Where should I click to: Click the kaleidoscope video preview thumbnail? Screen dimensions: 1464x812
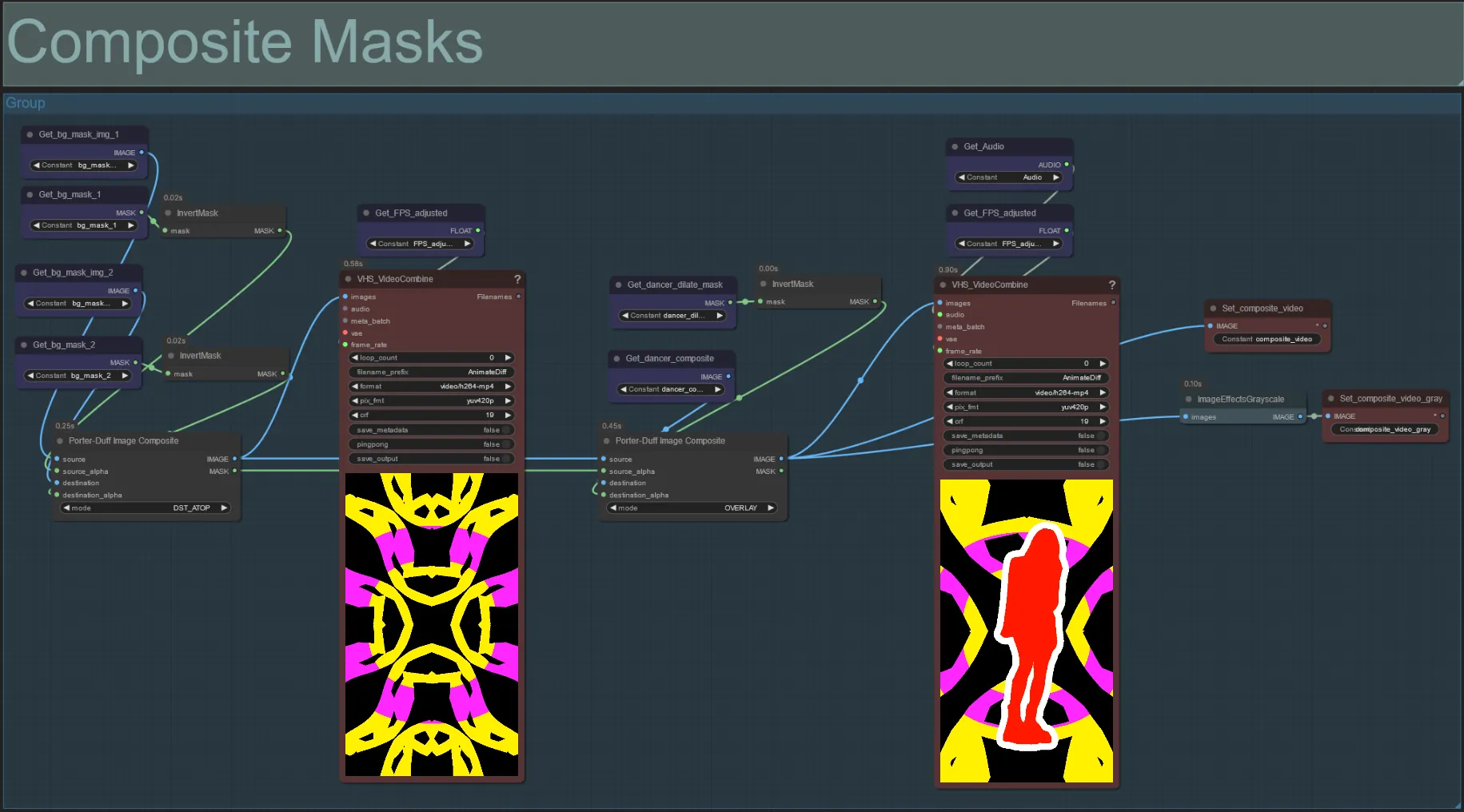432,624
